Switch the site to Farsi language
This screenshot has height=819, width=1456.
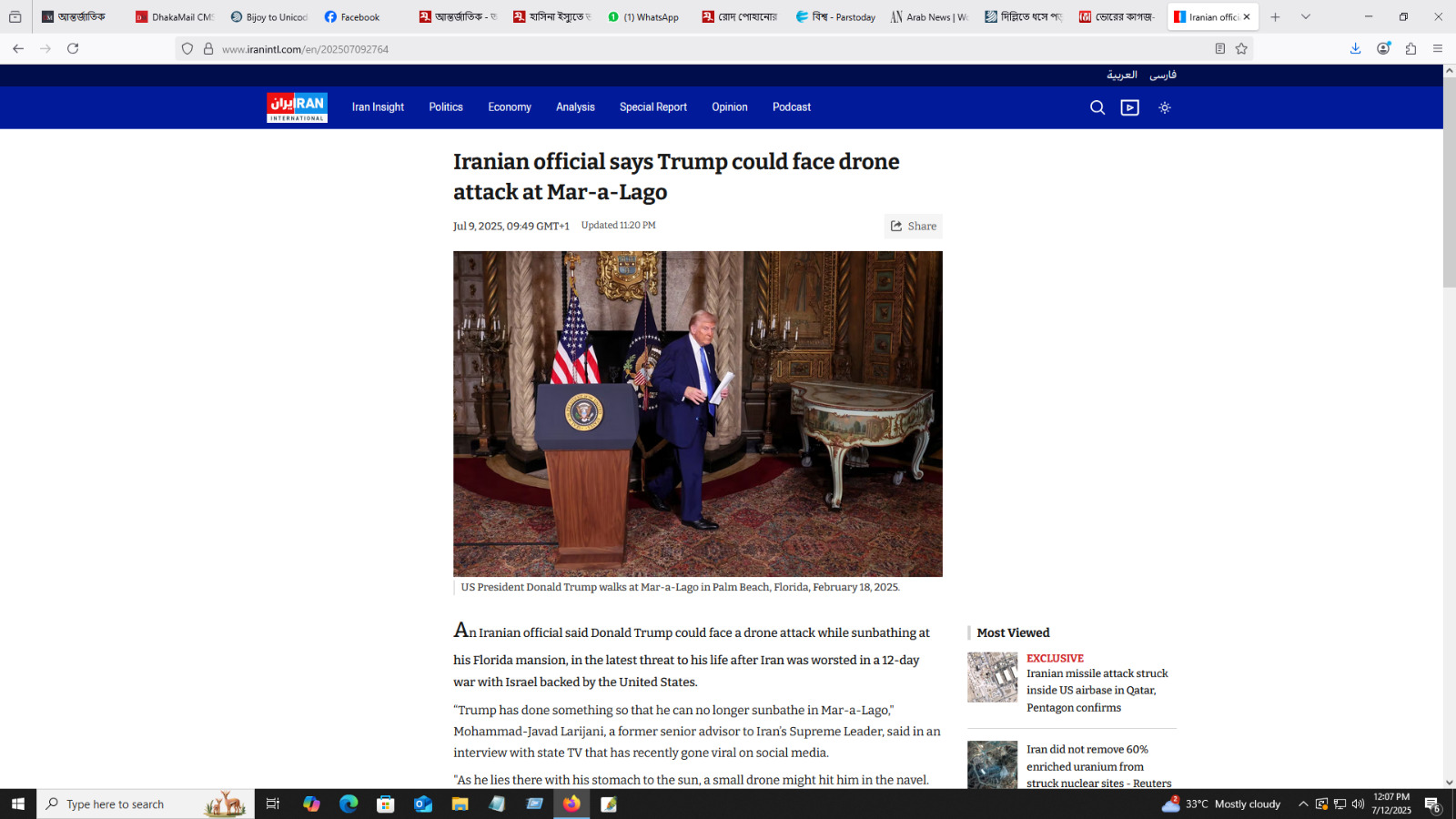coord(1162,76)
